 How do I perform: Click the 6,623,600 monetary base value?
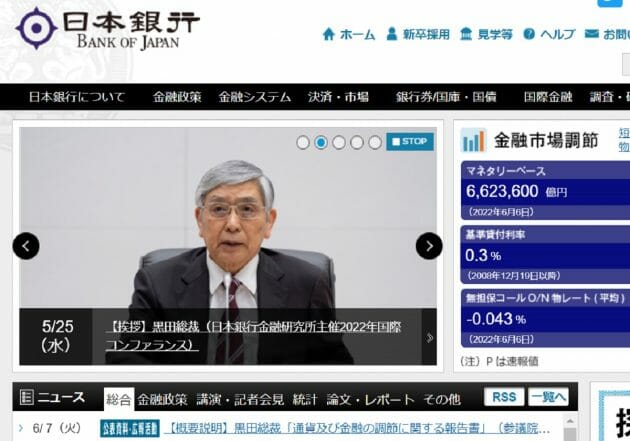tap(502, 191)
